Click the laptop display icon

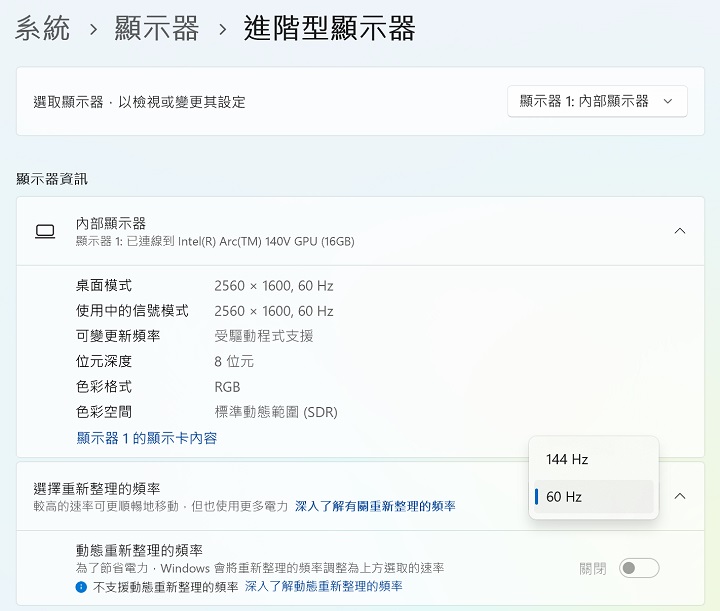(x=45, y=231)
